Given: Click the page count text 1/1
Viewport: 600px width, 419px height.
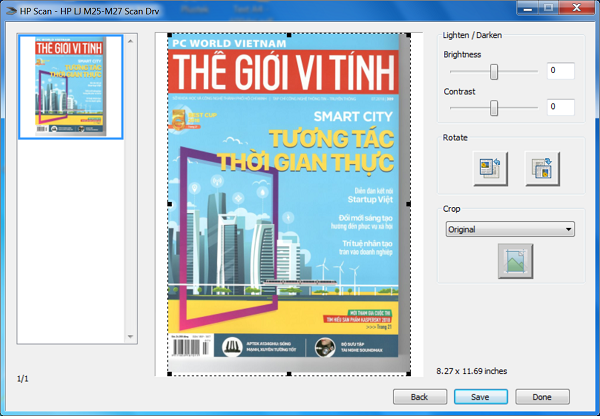Looking at the screenshot, I should coord(23,379).
